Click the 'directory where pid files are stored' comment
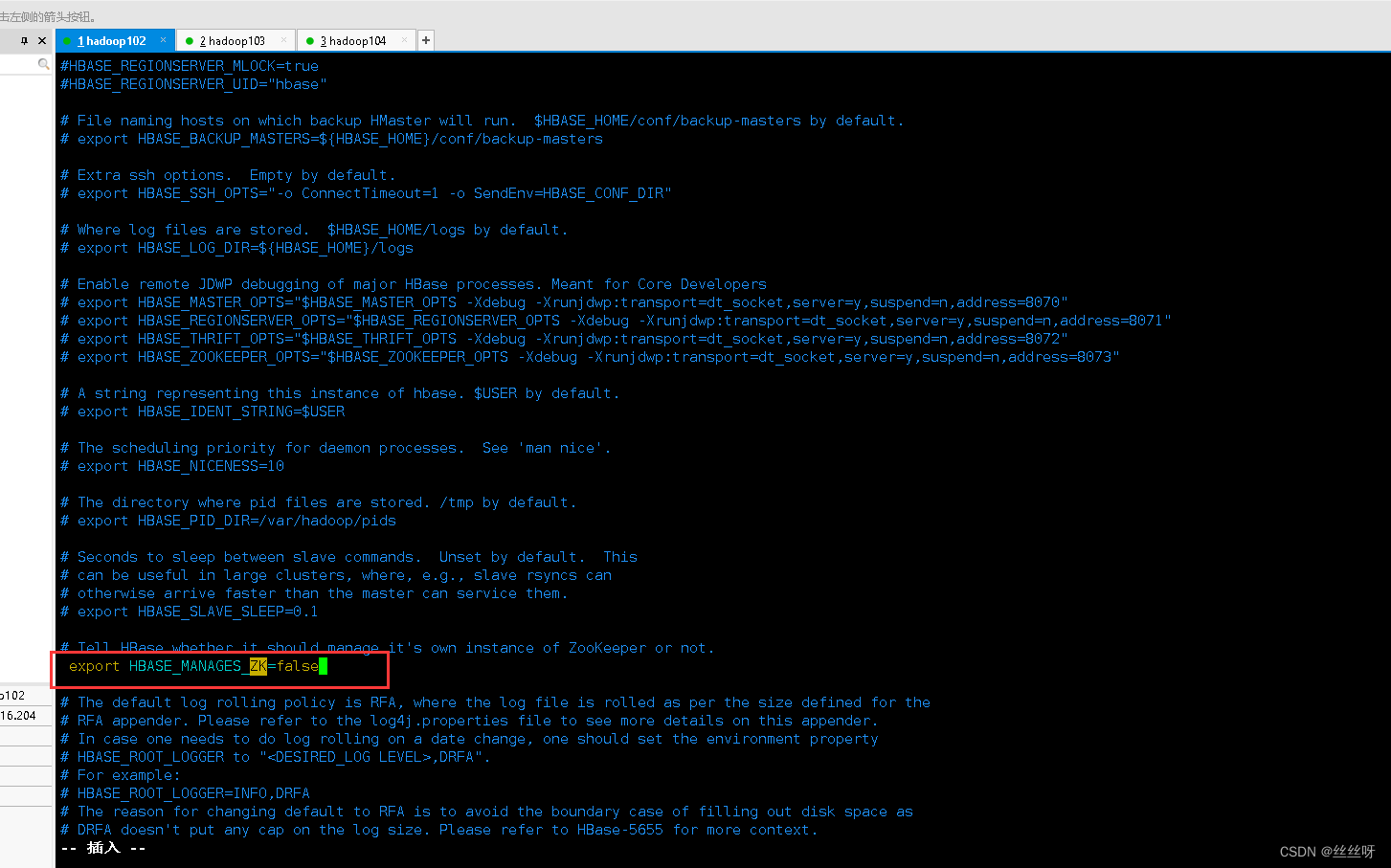This screenshot has height=868, width=1391. (319, 502)
